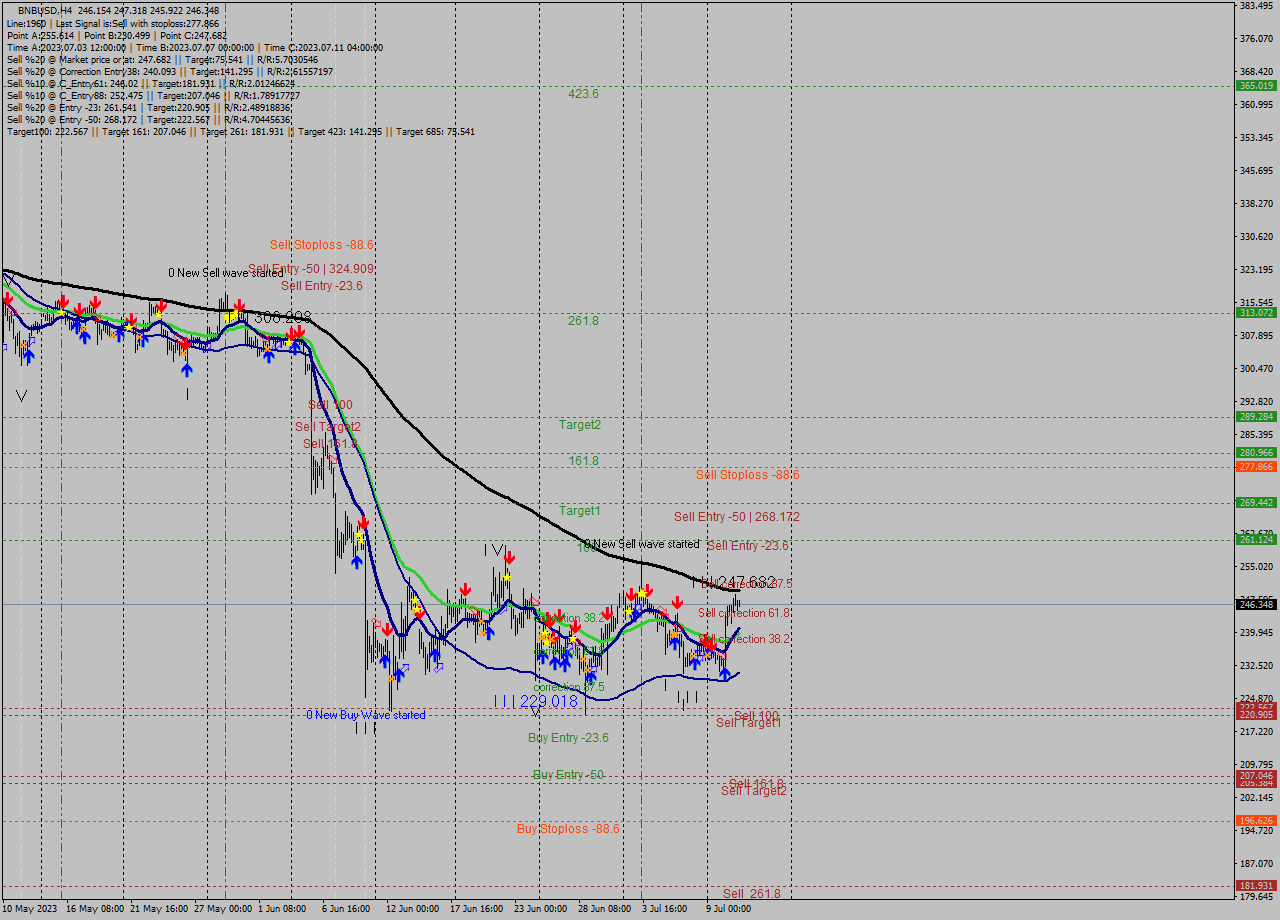This screenshot has height=920, width=1280.
Task: Click the current price tag 246.348 on the axis
Action: (1253, 604)
